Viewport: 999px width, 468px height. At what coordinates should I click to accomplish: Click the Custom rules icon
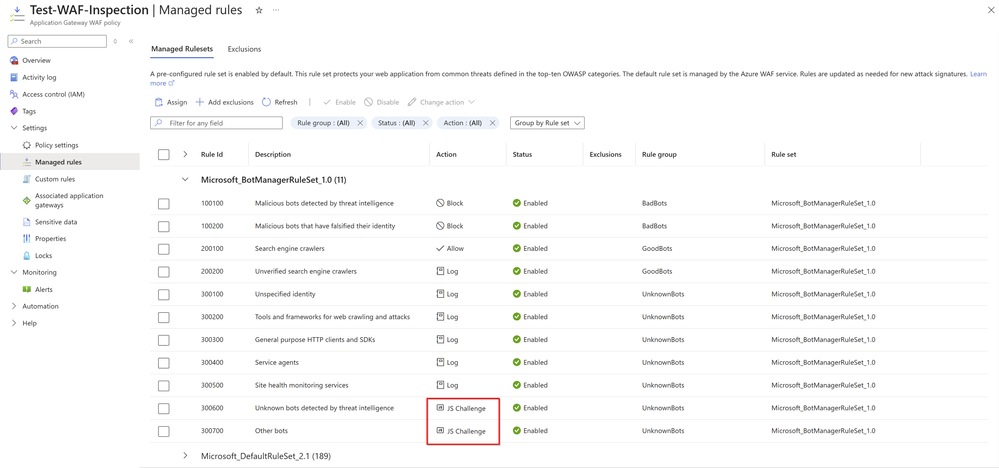point(27,179)
